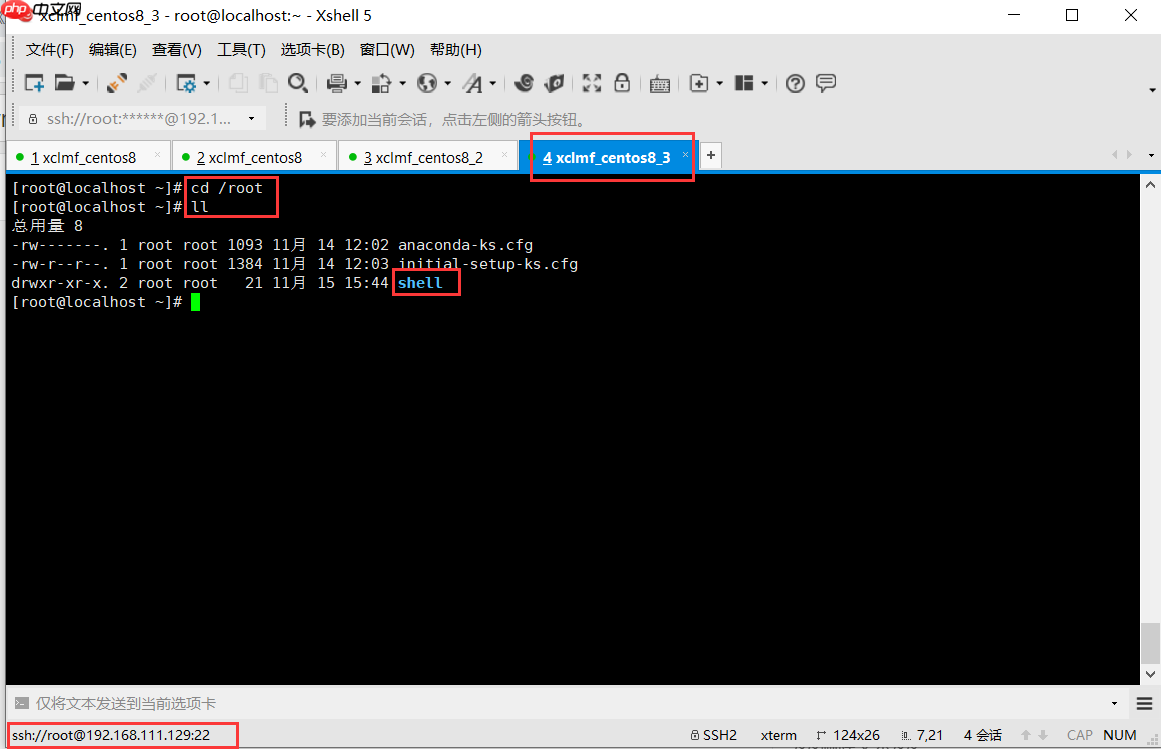Close tab 4 xclmf_centos8_3
This screenshot has width=1161, height=749.
click(686, 155)
